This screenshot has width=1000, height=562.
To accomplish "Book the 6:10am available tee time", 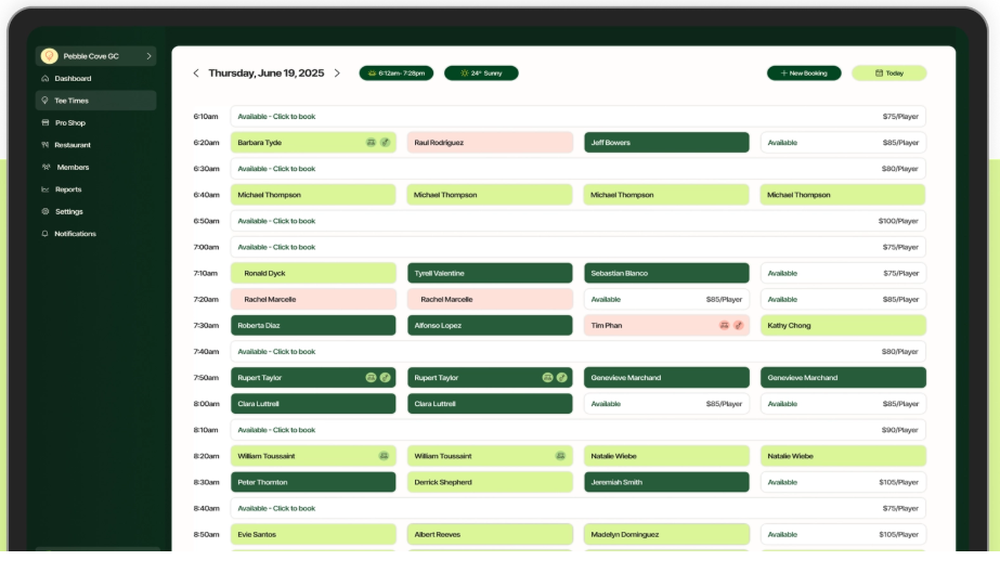I will pos(578,117).
